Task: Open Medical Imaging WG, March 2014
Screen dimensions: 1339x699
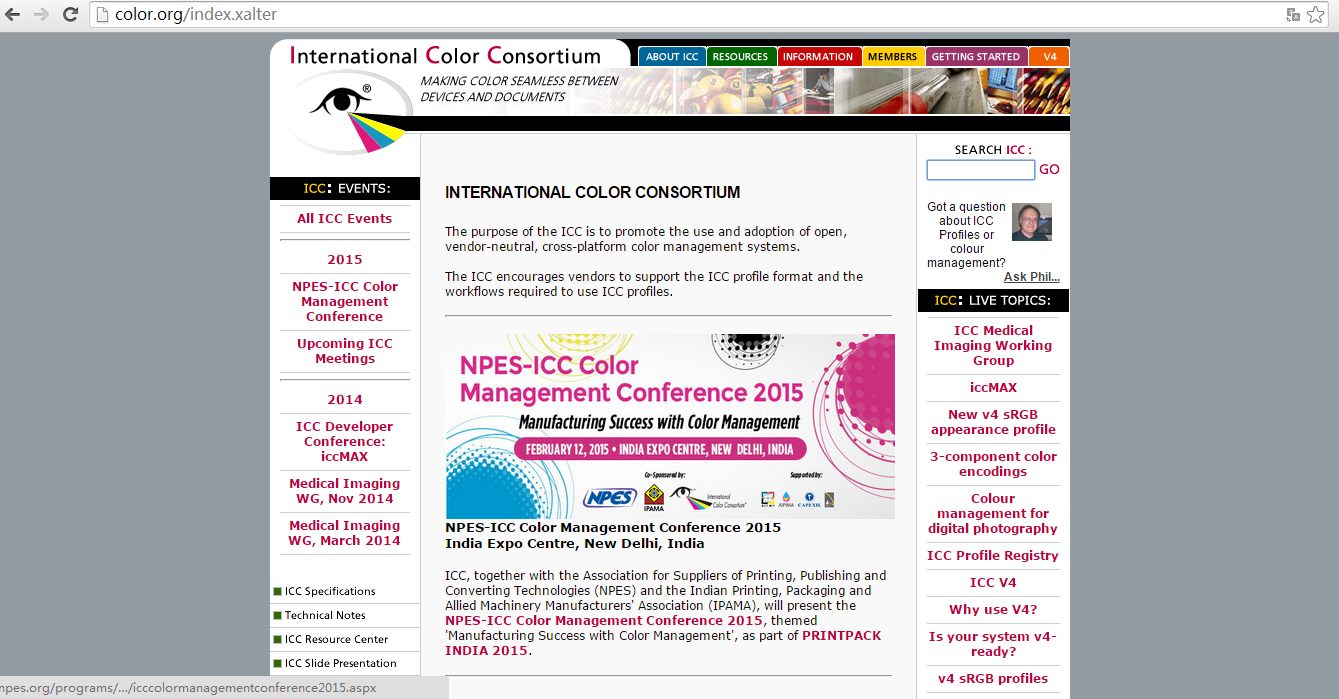Action: [345, 533]
